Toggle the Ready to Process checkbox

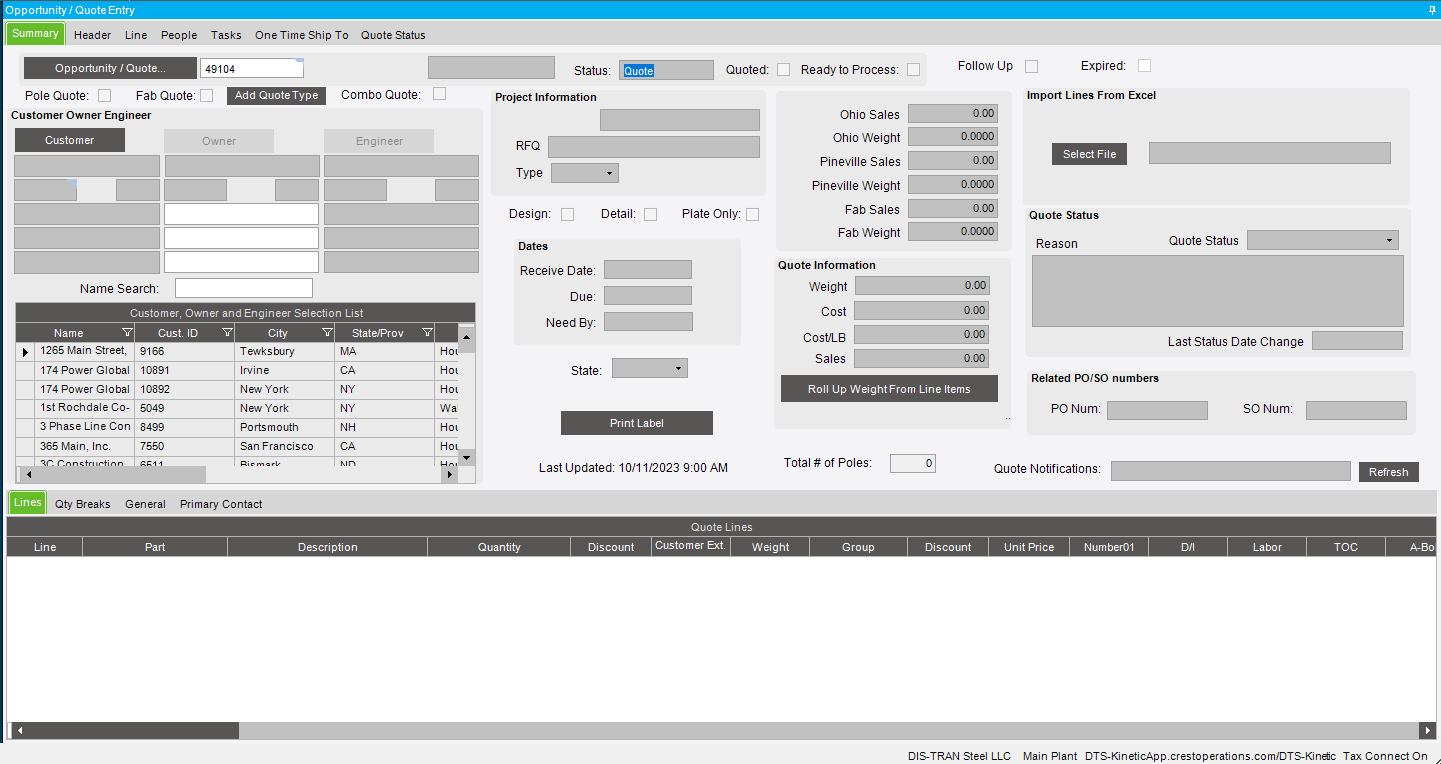(913, 70)
